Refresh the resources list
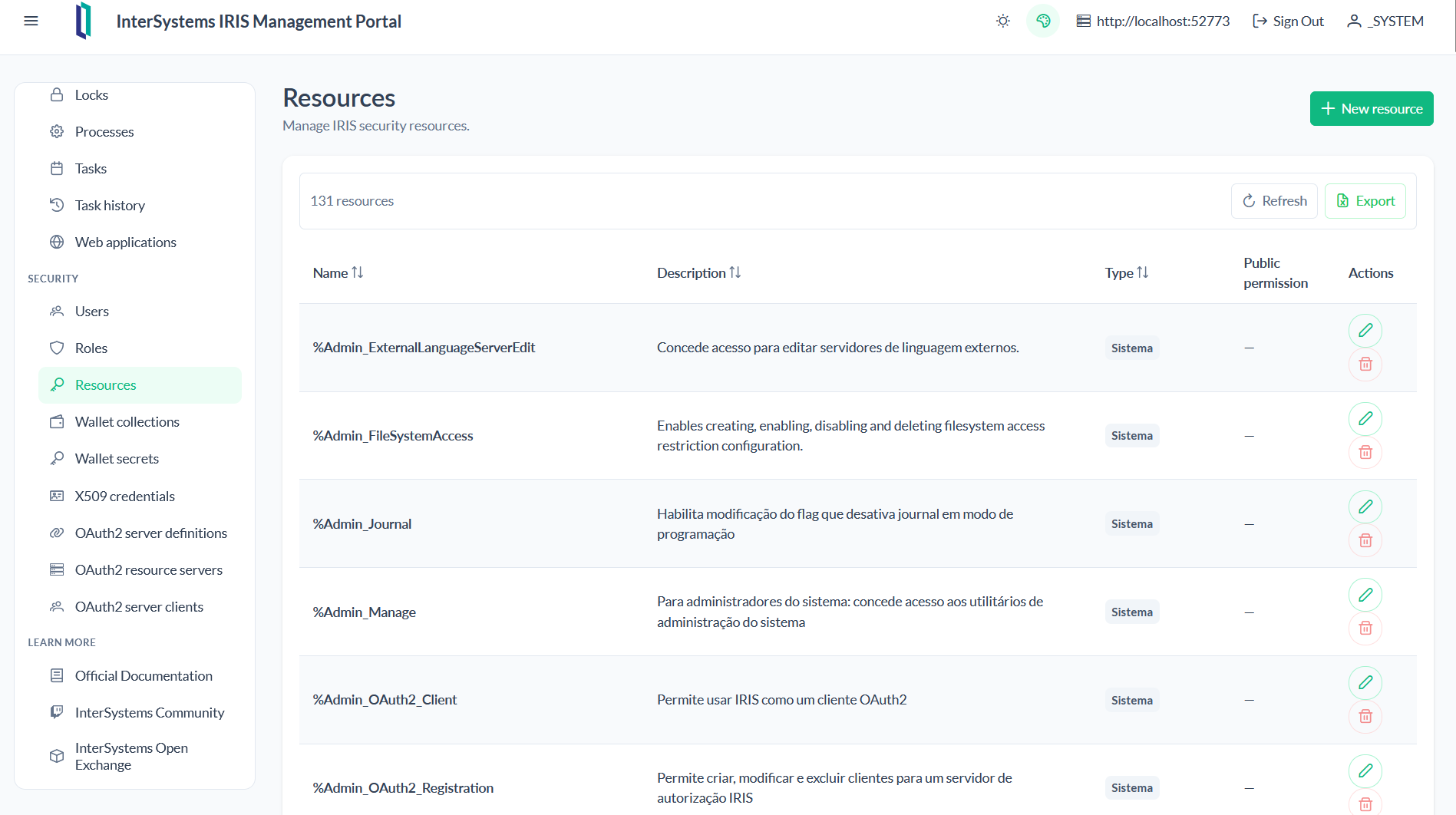1456x815 pixels. 1274,201
